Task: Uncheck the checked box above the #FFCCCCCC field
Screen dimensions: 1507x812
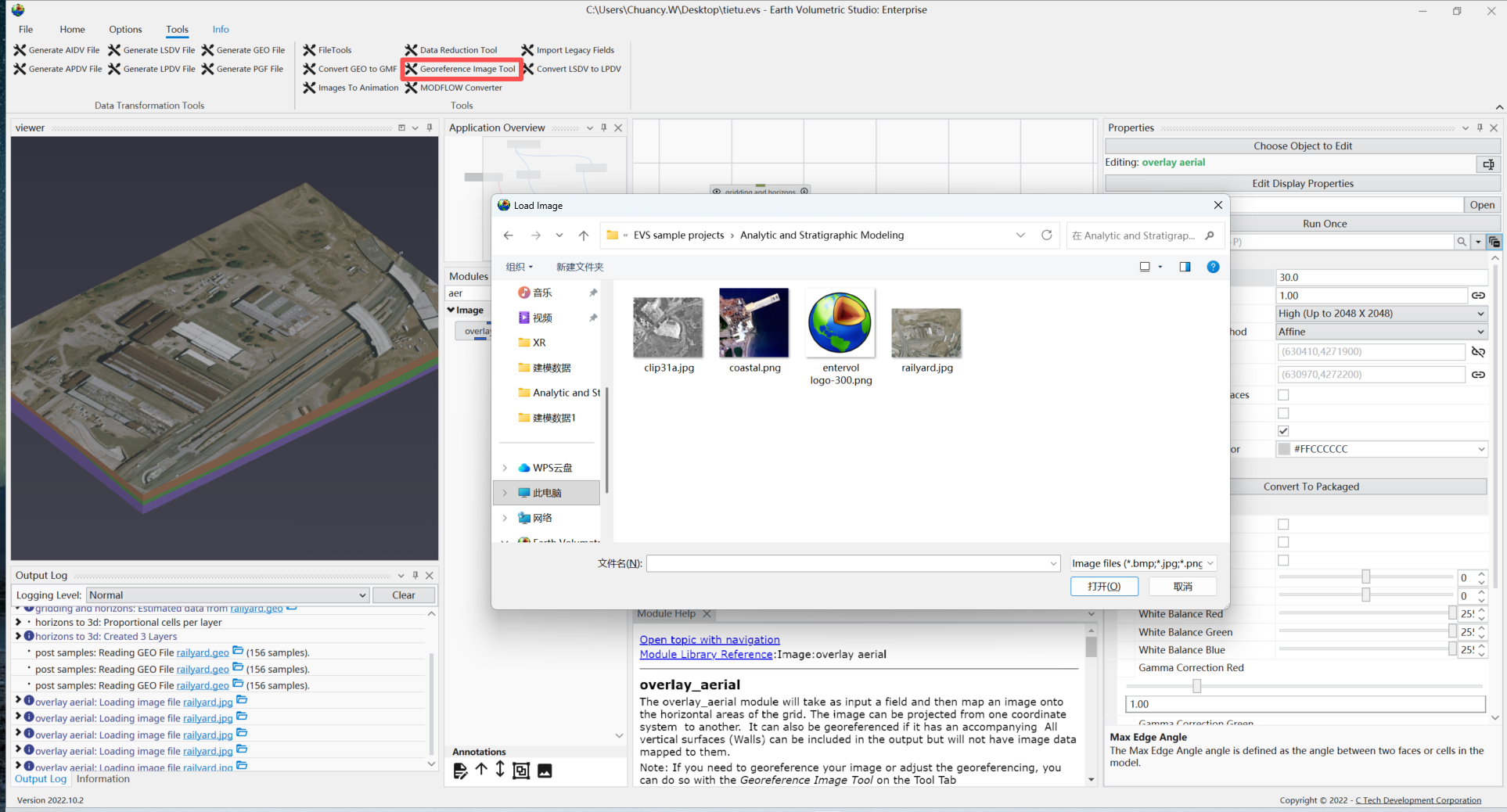Action: click(x=1283, y=431)
